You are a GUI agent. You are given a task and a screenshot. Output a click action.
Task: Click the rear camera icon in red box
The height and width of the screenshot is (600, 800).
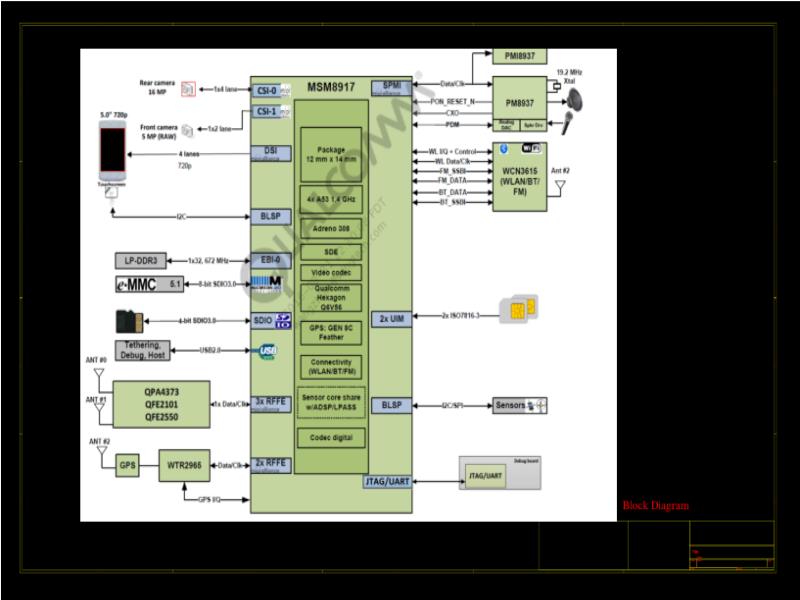(x=188, y=89)
